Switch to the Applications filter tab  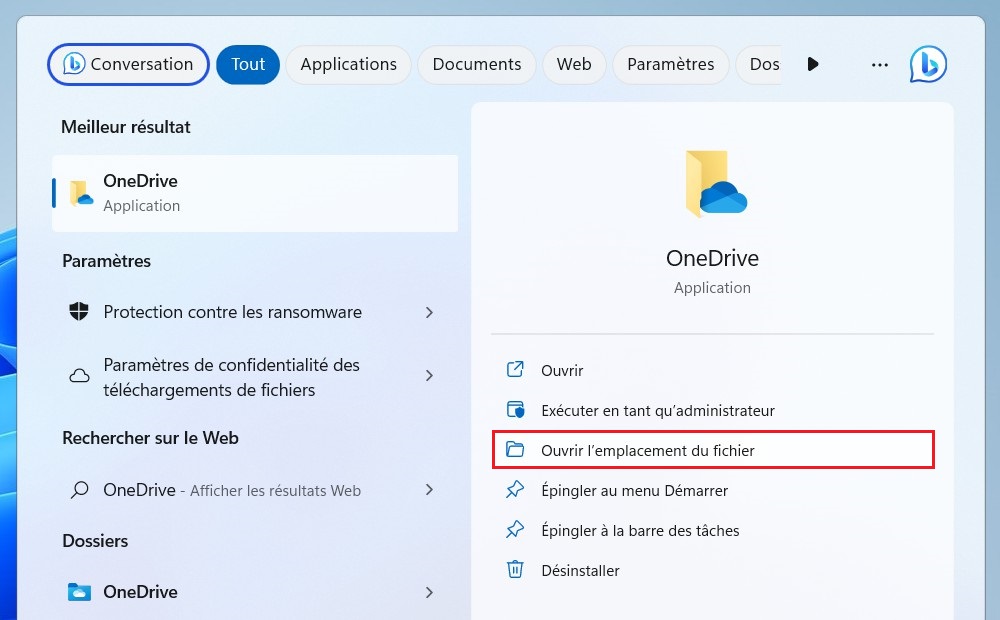coord(348,64)
